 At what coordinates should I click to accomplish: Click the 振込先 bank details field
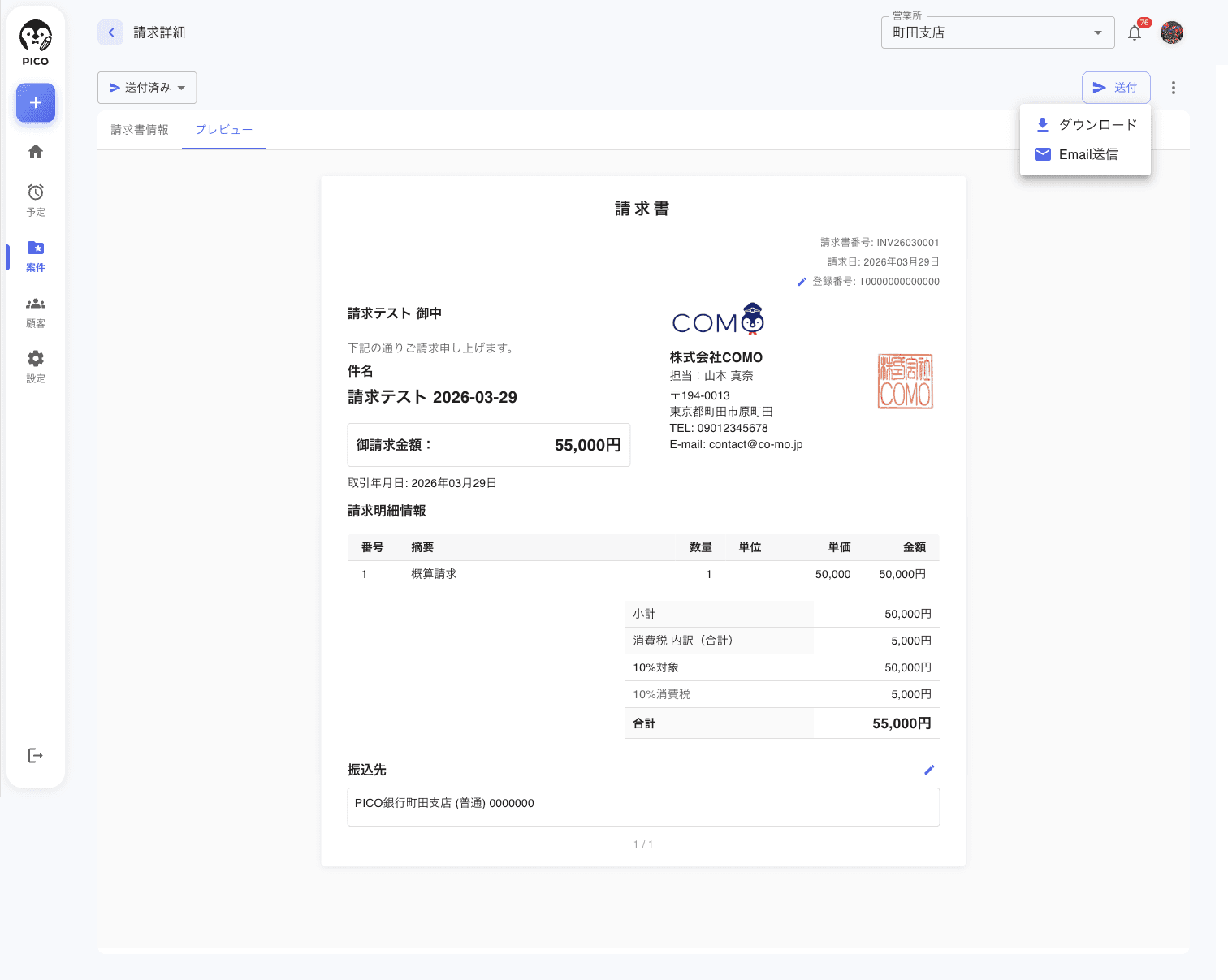click(x=643, y=807)
